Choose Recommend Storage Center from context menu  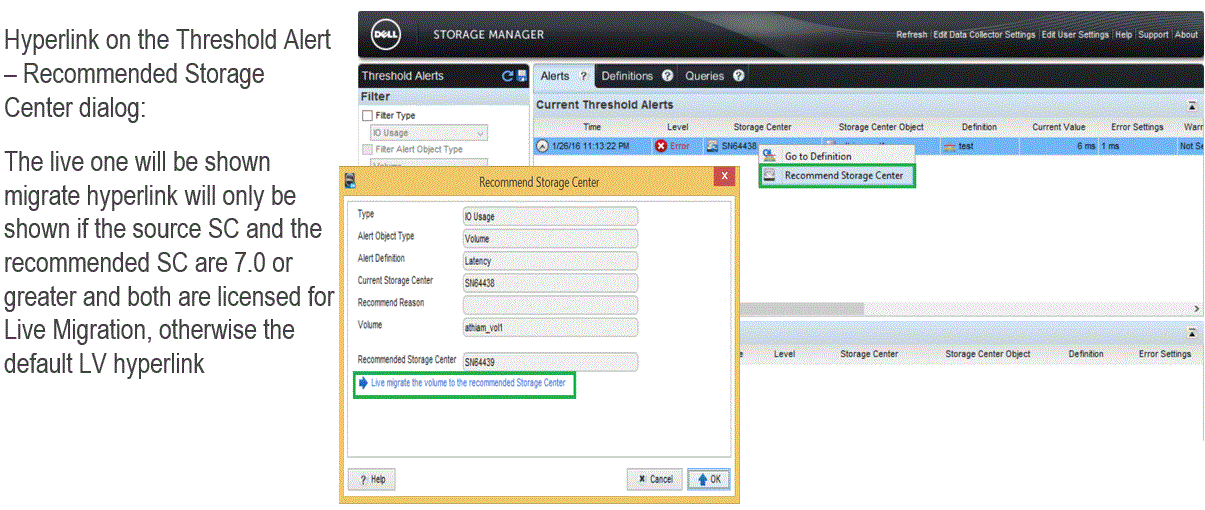844,175
